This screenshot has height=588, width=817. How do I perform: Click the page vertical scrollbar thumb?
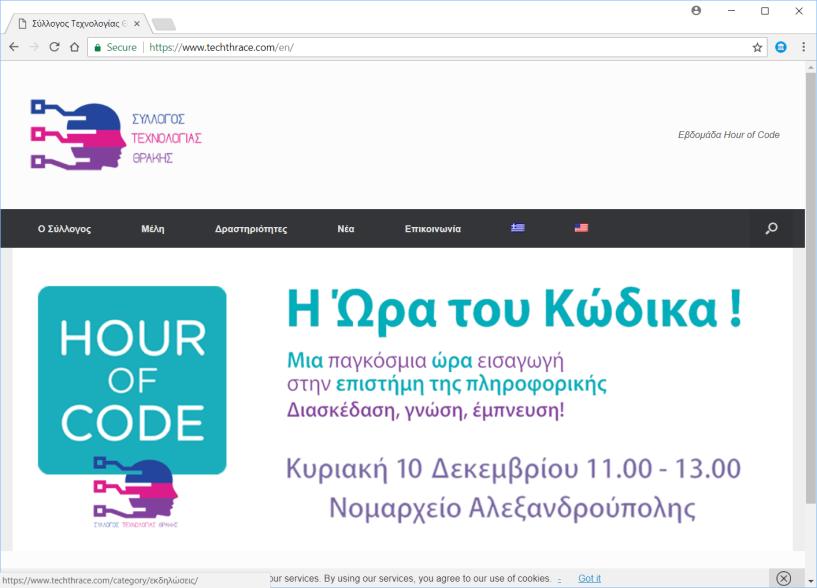pos(811,288)
